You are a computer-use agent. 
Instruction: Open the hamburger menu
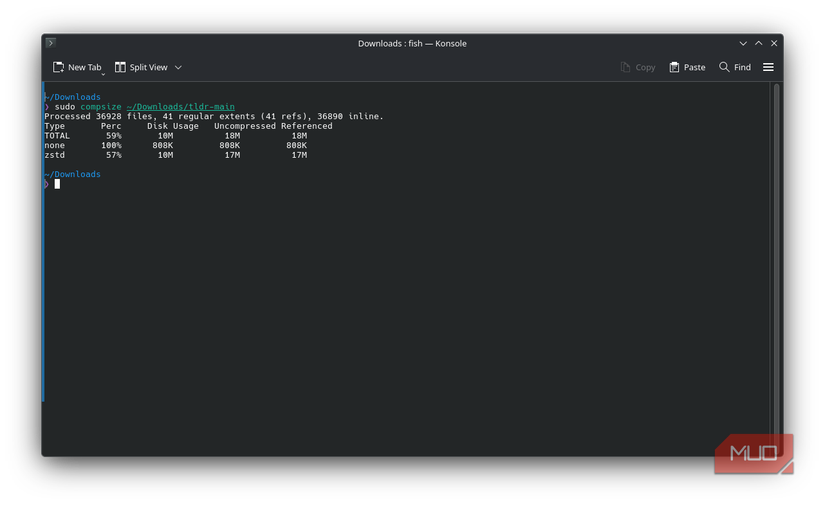[x=768, y=67]
